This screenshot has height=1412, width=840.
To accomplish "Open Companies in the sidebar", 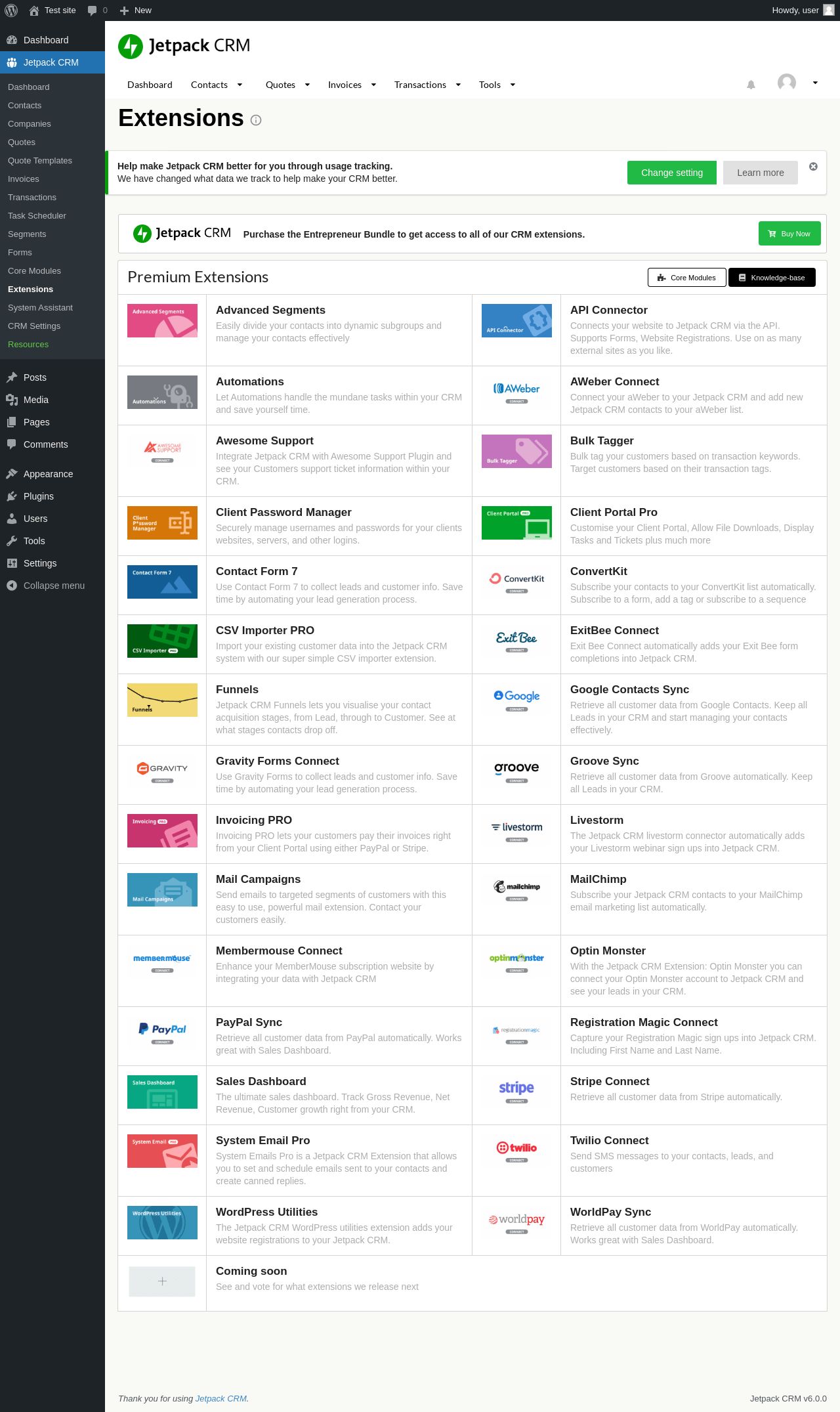I will pos(30,124).
